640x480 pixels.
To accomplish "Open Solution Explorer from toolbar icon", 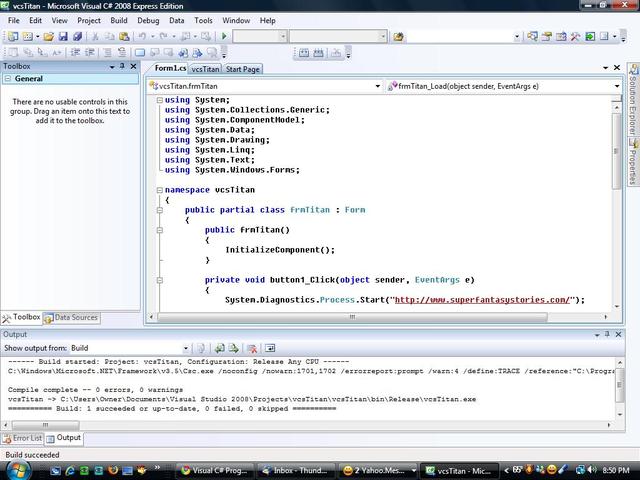I will 532,36.
